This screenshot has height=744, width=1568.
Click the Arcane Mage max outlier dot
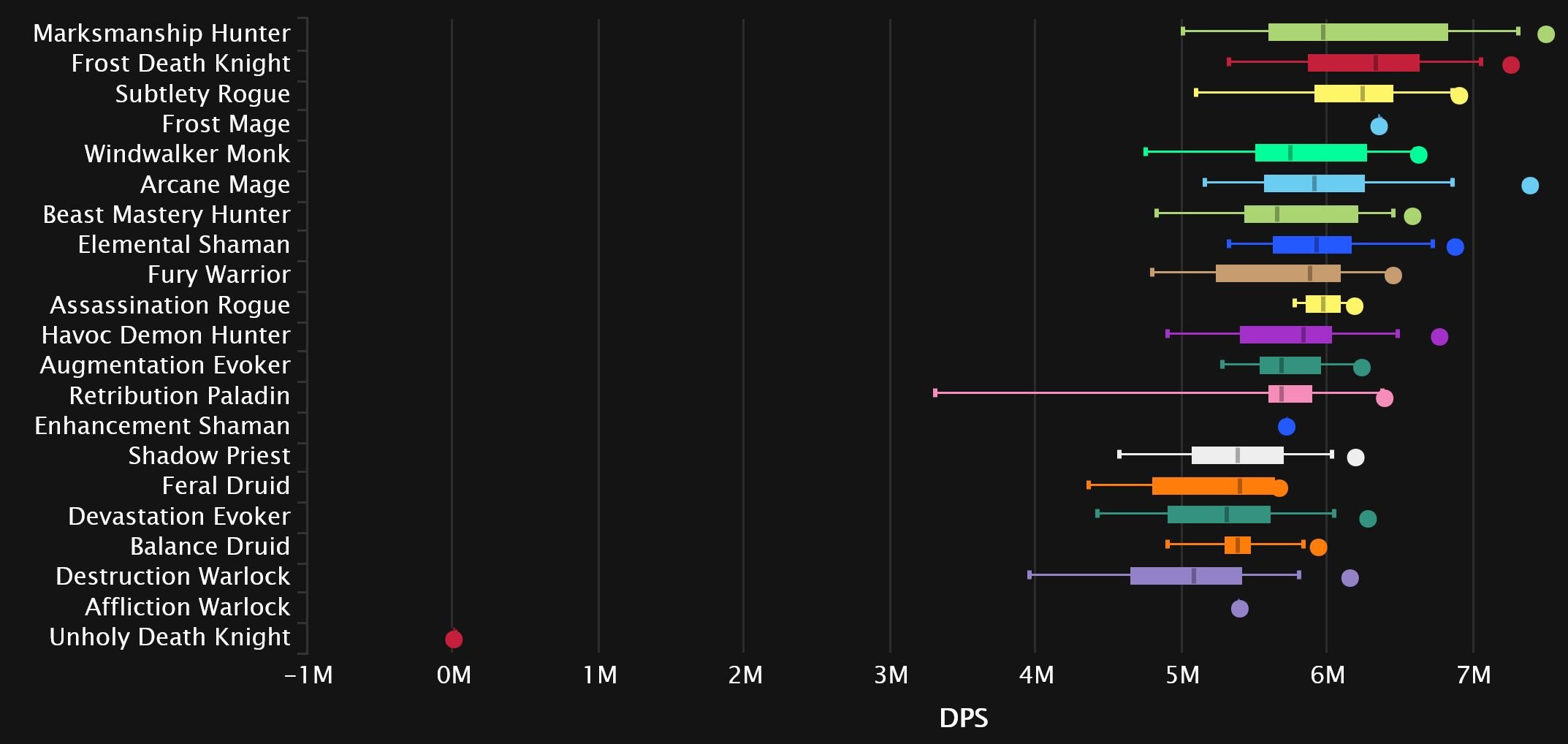[1530, 186]
